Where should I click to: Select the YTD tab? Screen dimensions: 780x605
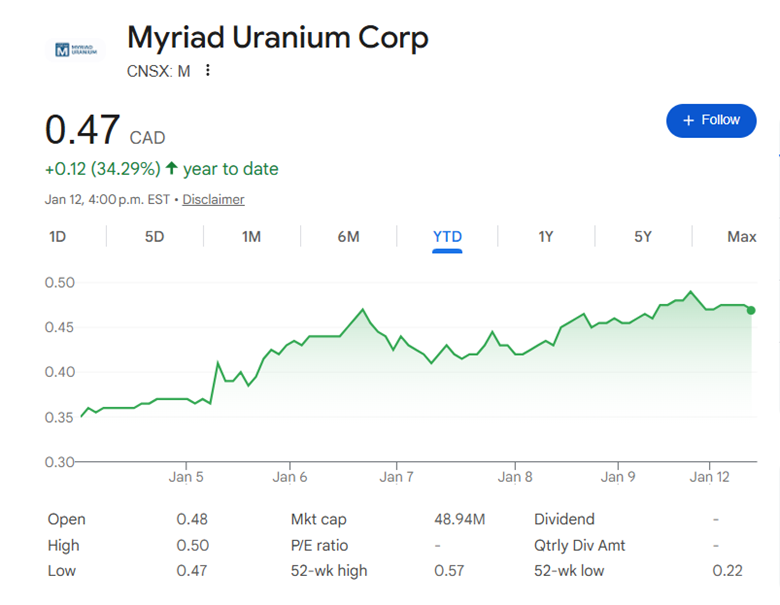[x=447, y=237]
